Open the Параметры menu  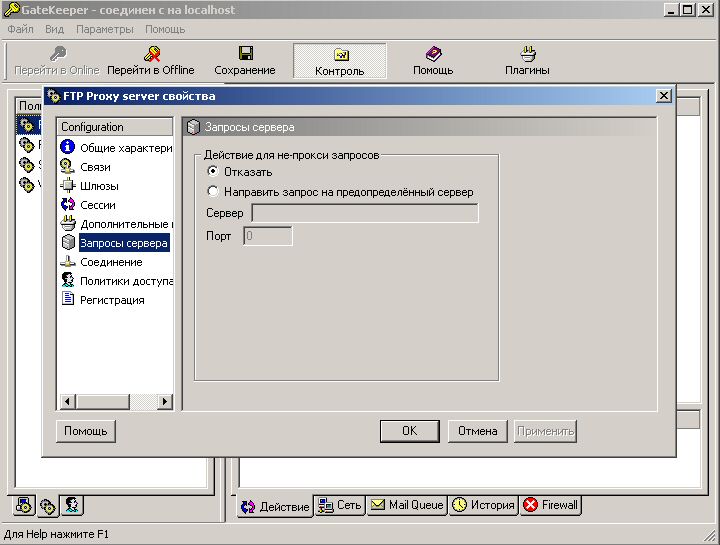(x=105, y=29)
